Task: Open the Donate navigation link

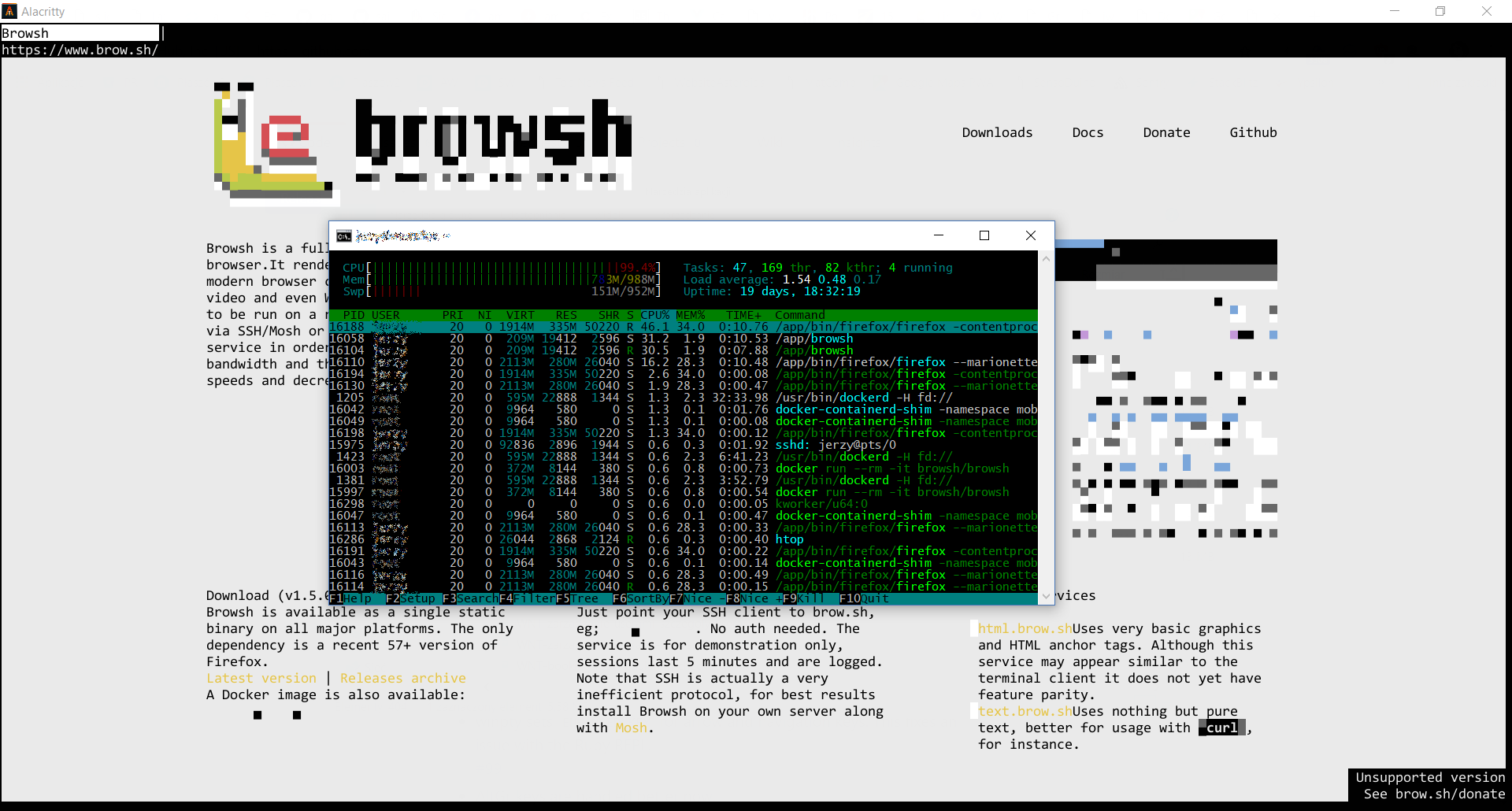Action: 1166,132
